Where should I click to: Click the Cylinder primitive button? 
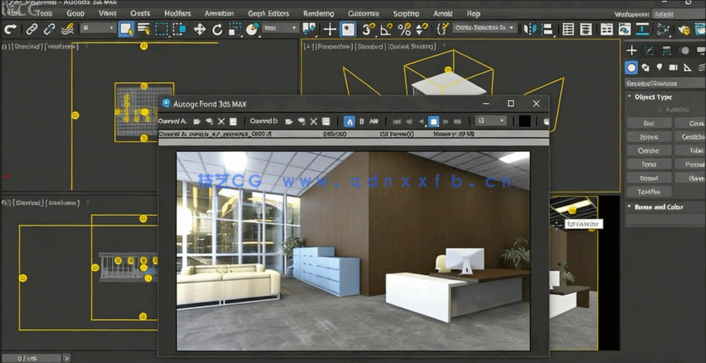pos(649,150)
